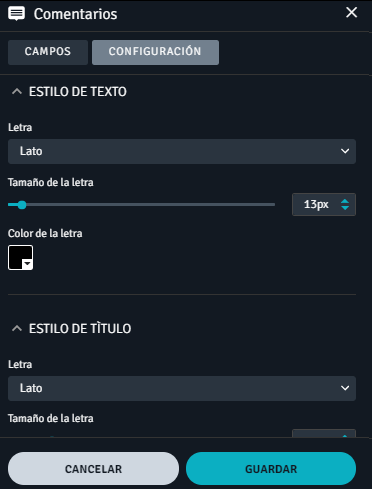
Task: Collapse the ESTILO DE TÌTULO section chevron
Action: [17, 329]
